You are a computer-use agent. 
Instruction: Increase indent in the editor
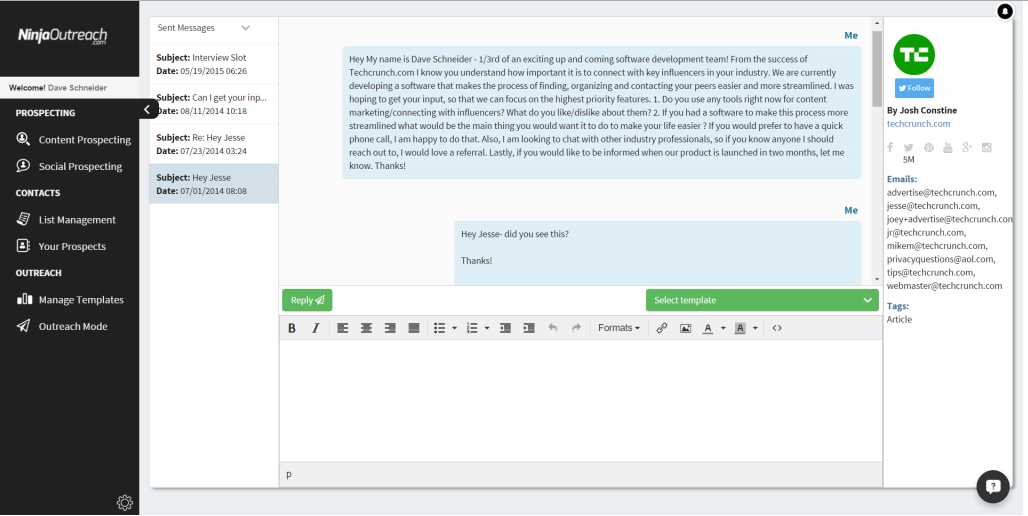point(529,328)
